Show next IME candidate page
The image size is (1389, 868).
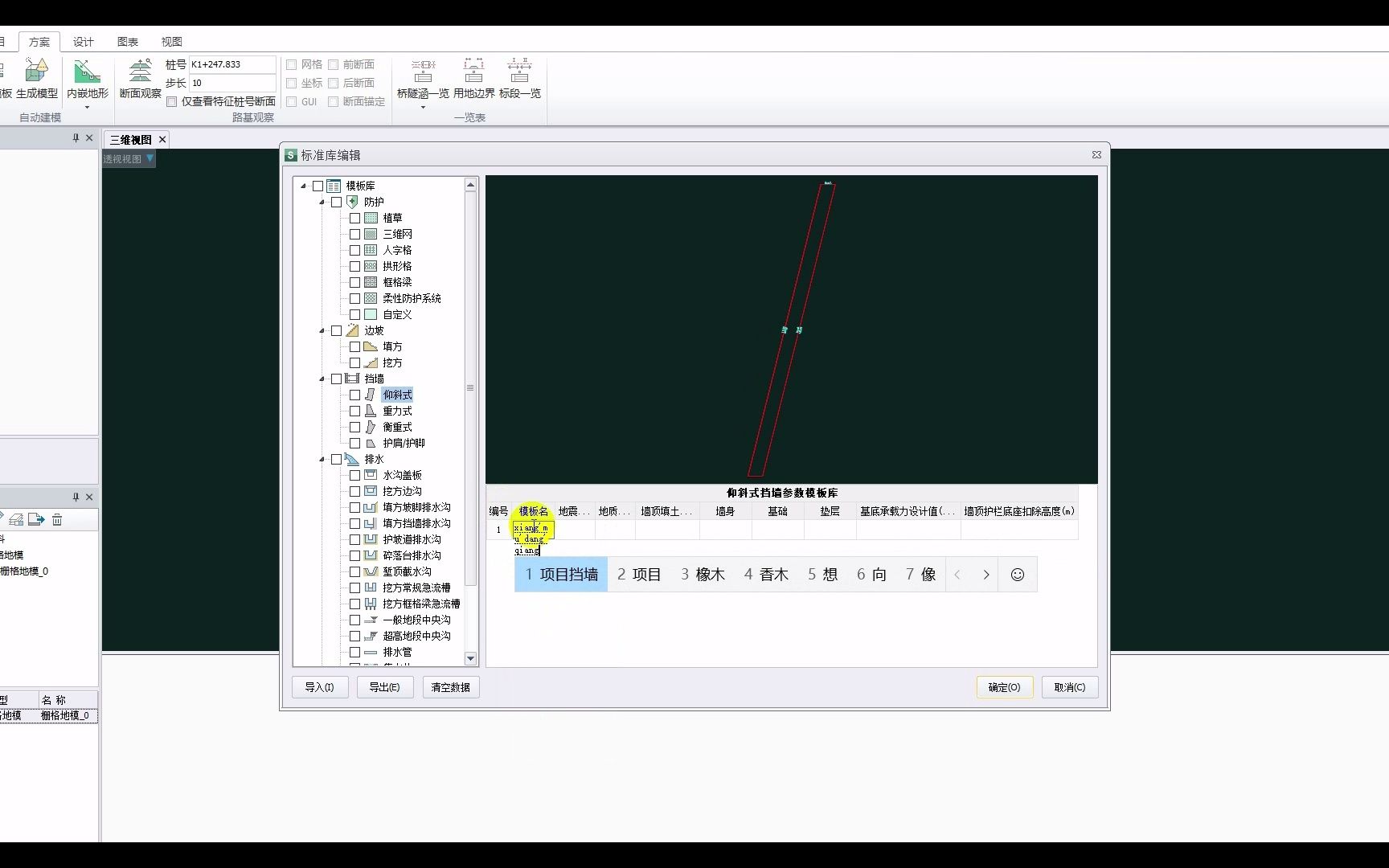pyautogui.click(x=986, y=575)
